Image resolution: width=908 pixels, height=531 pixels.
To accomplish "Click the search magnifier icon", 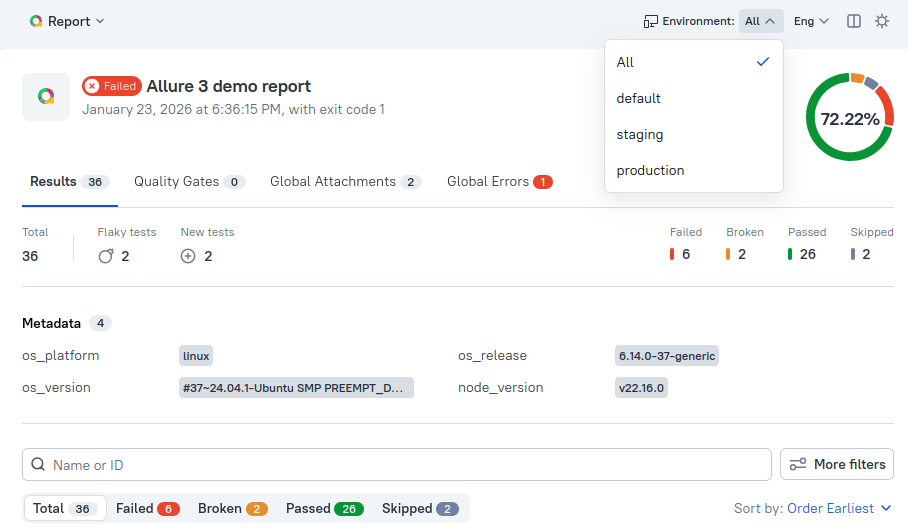I will 38,464.
